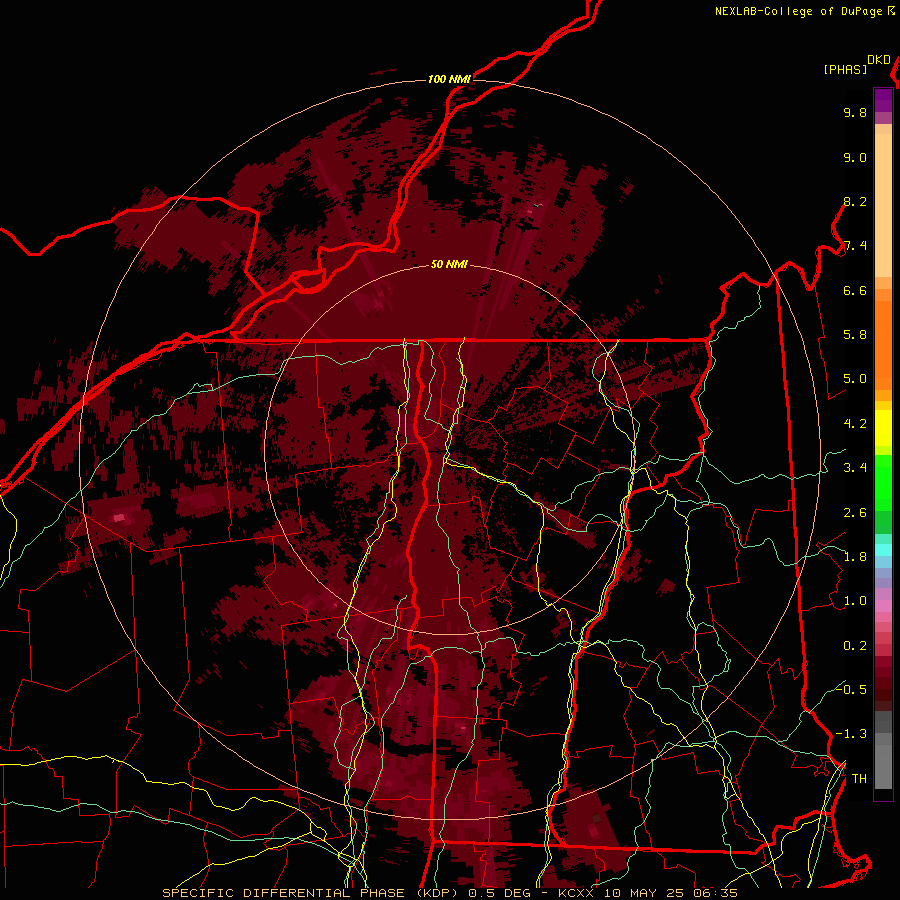Screen dimensions: 900x900
Task: Click the 9.8 value on the color scale
Action: click(855, 112)
